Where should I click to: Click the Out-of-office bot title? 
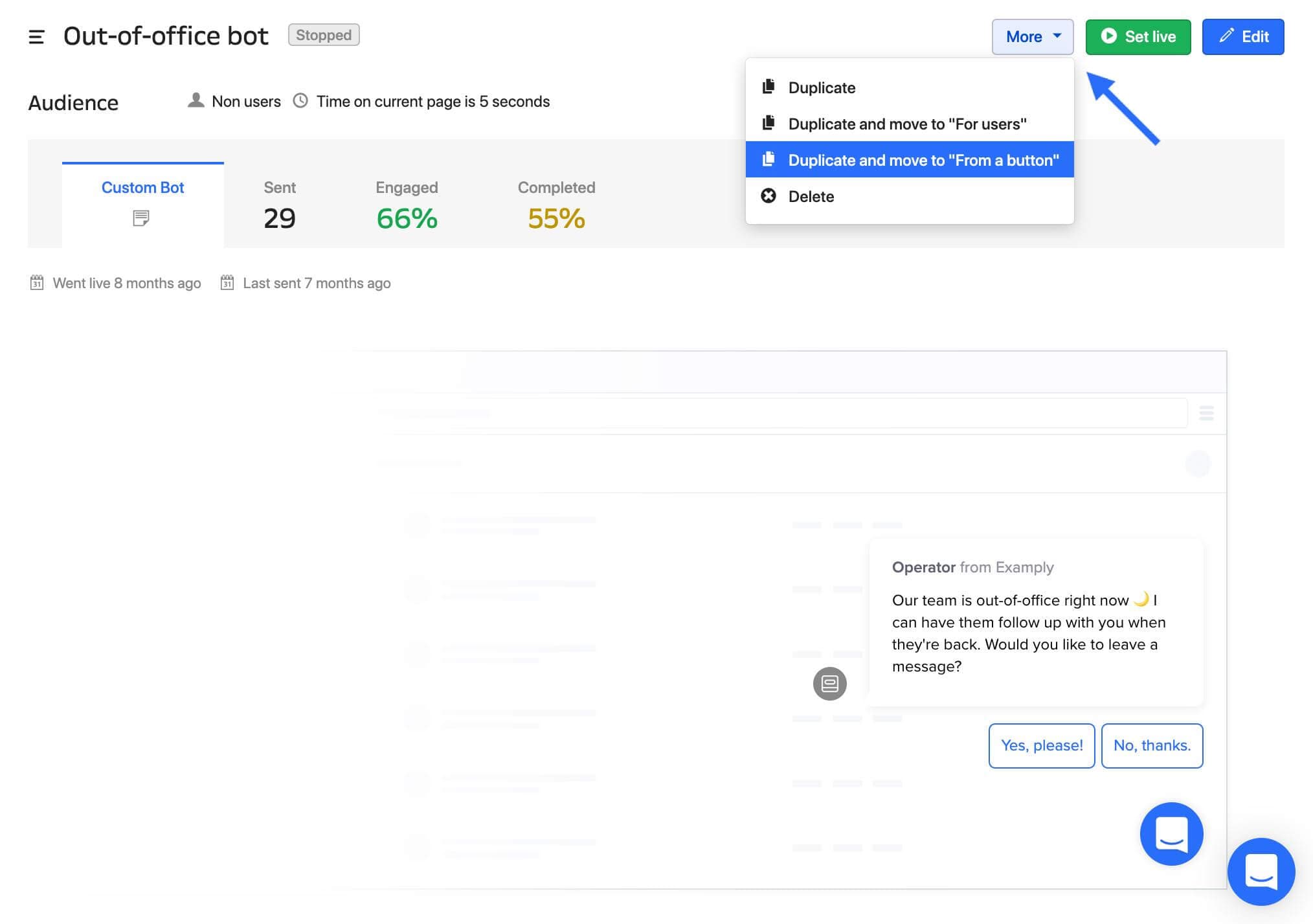pos(166,36)
